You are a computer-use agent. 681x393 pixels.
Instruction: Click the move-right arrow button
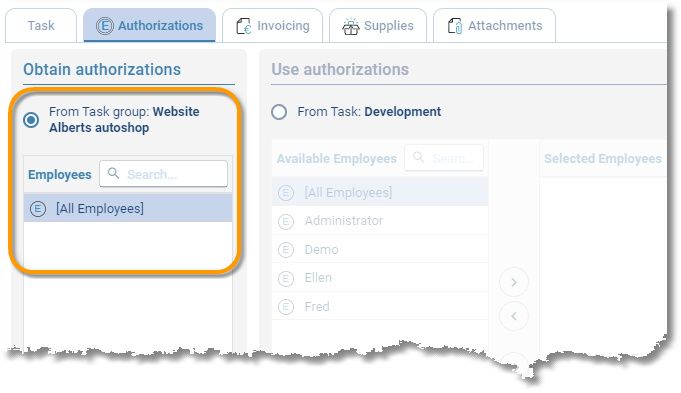(x=514, y=282)
